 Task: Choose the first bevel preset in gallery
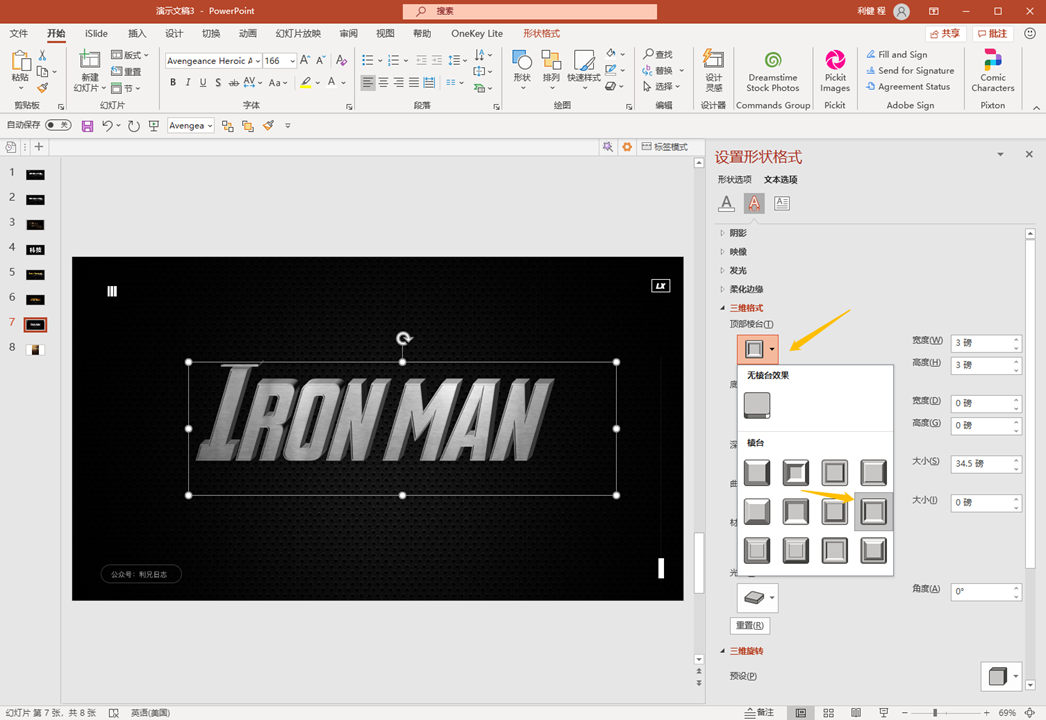(756, 472)
